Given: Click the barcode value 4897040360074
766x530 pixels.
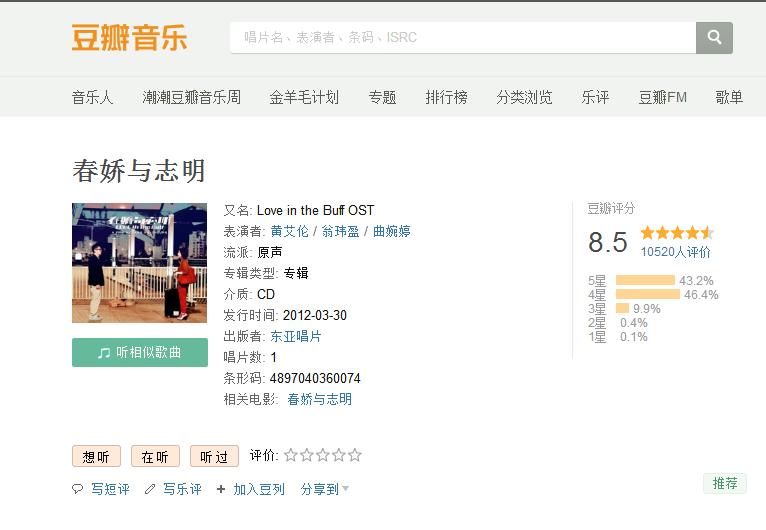Looking at the screenshot, I should pos(315,378).
